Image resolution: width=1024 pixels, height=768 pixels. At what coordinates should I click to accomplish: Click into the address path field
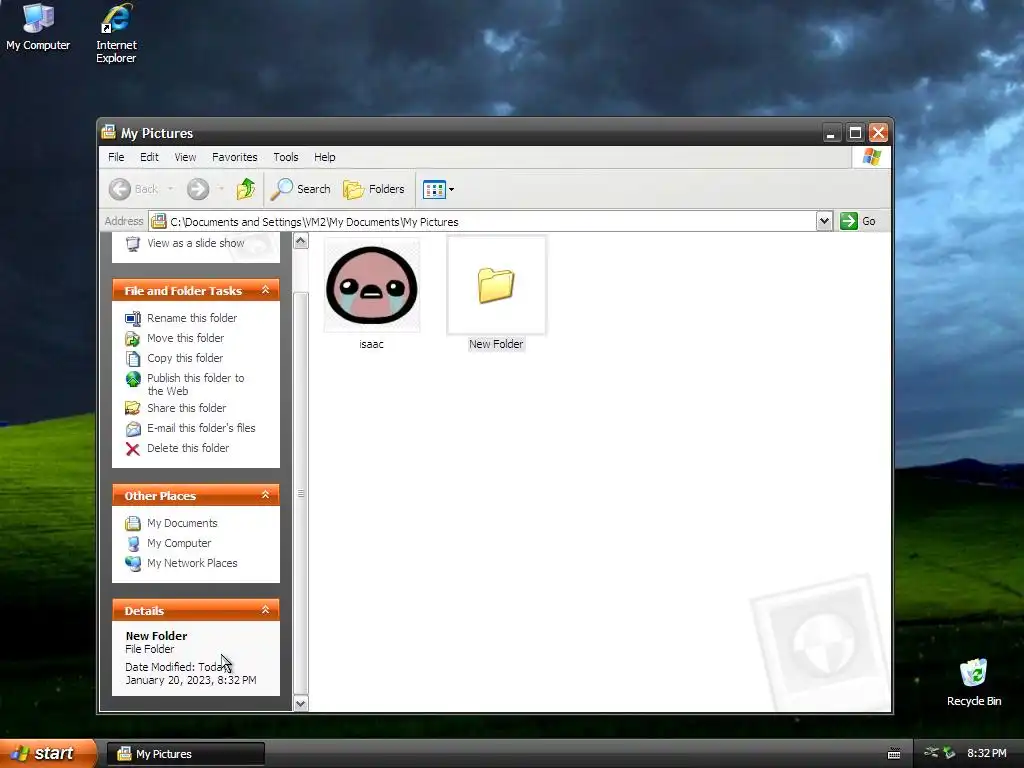point(483,222)
